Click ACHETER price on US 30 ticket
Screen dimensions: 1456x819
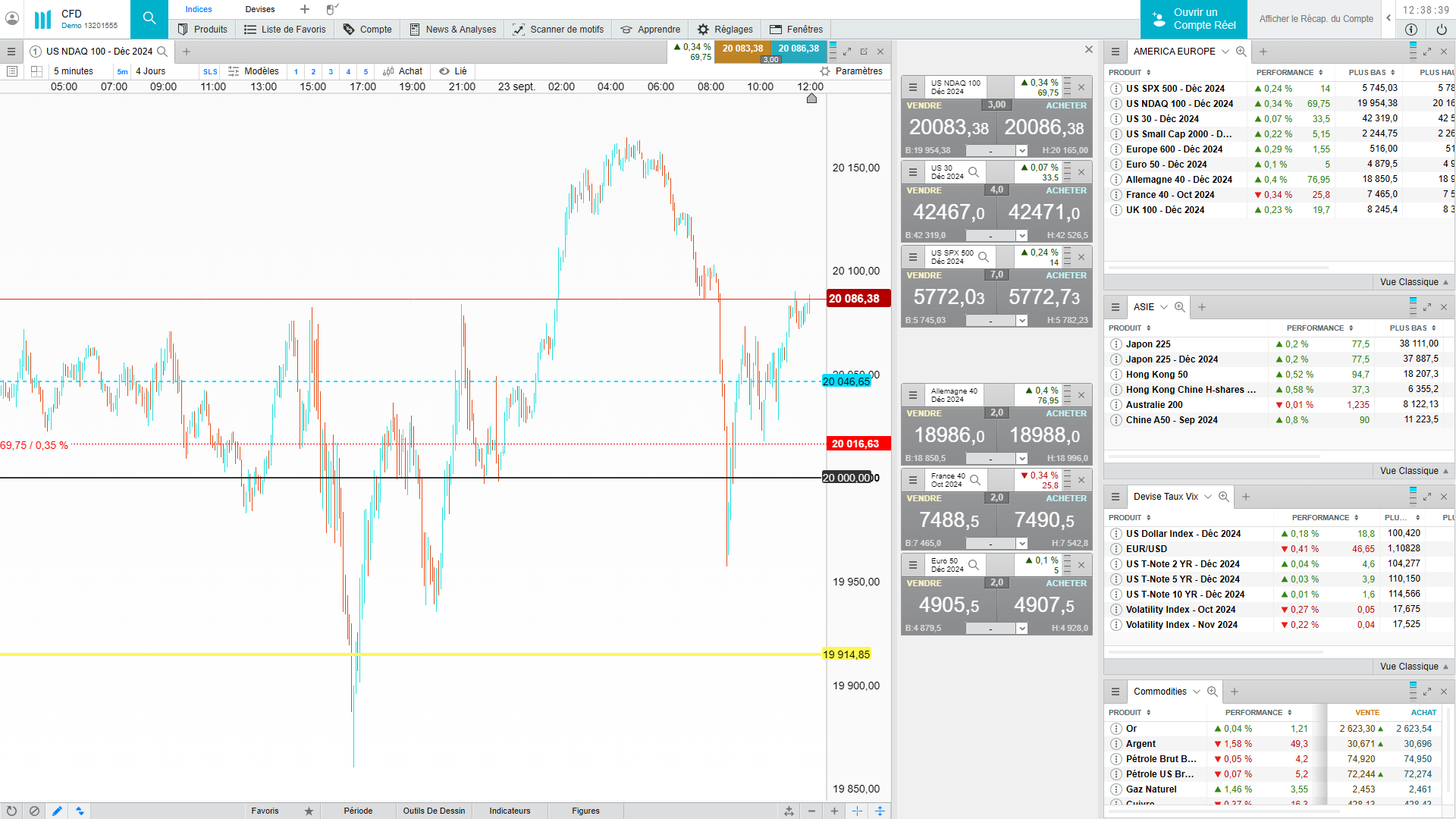(x=1044, y=212)
